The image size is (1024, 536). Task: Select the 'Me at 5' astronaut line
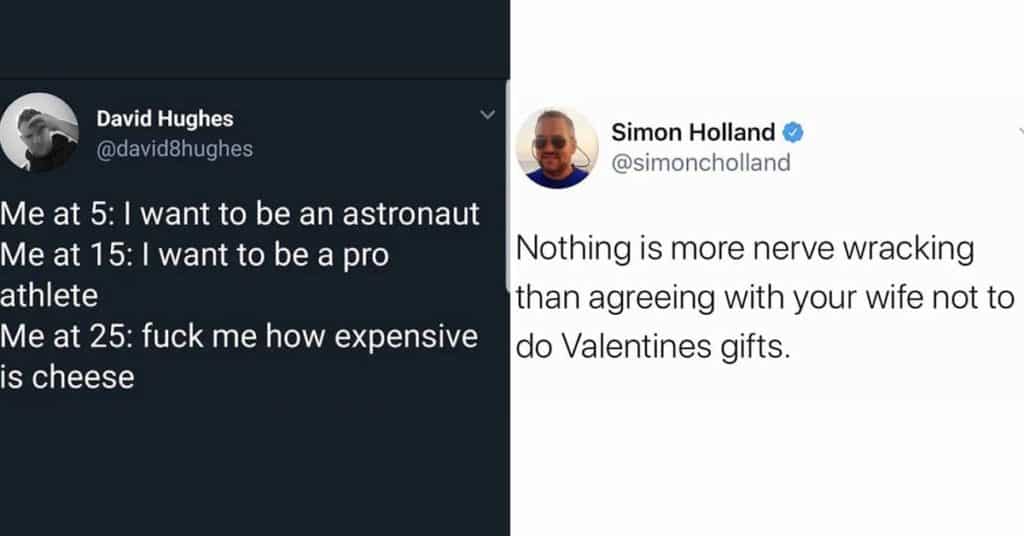click(240, 214)
